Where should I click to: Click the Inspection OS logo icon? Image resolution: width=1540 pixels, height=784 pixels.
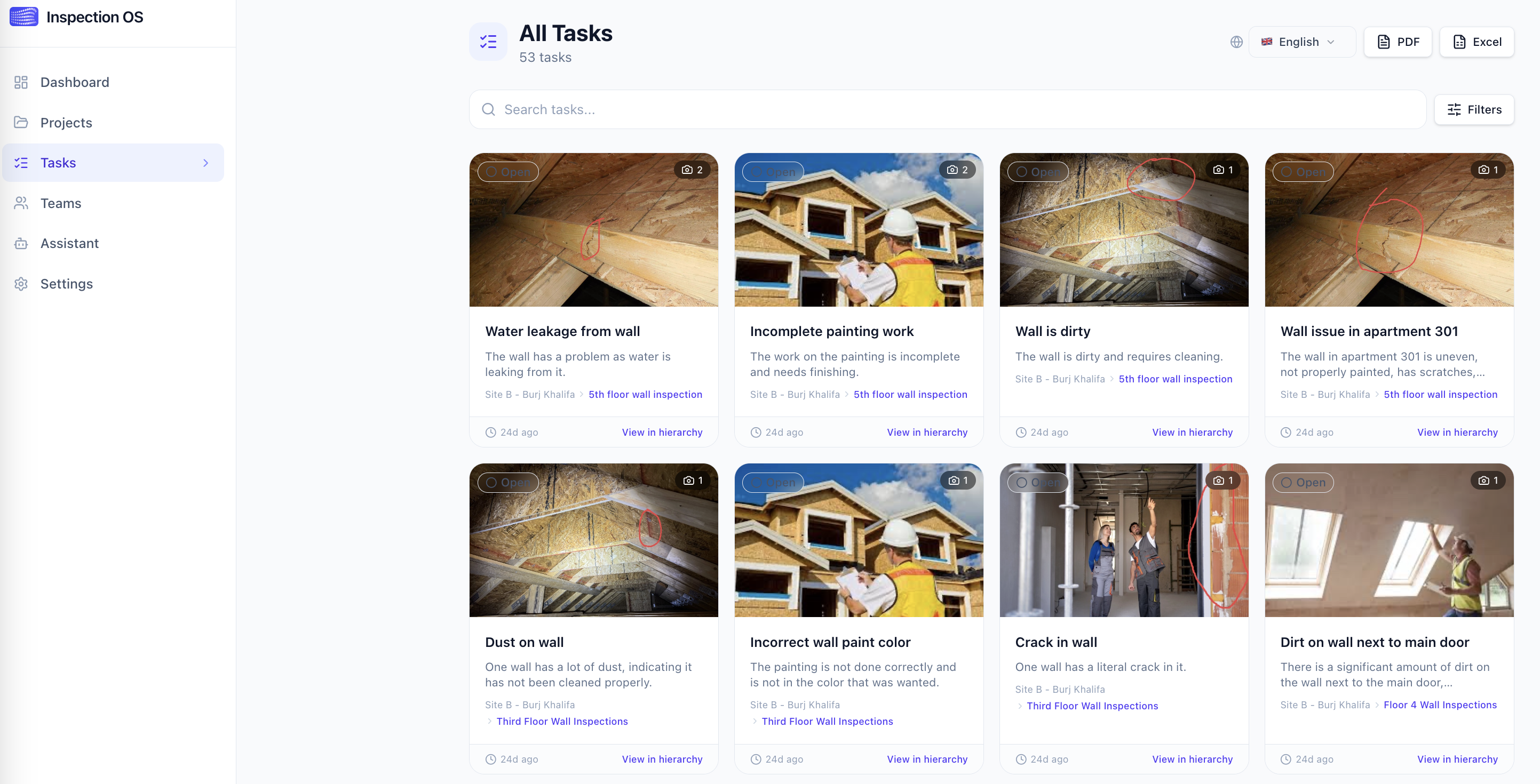pyautogui.click(x=24, y=17)
